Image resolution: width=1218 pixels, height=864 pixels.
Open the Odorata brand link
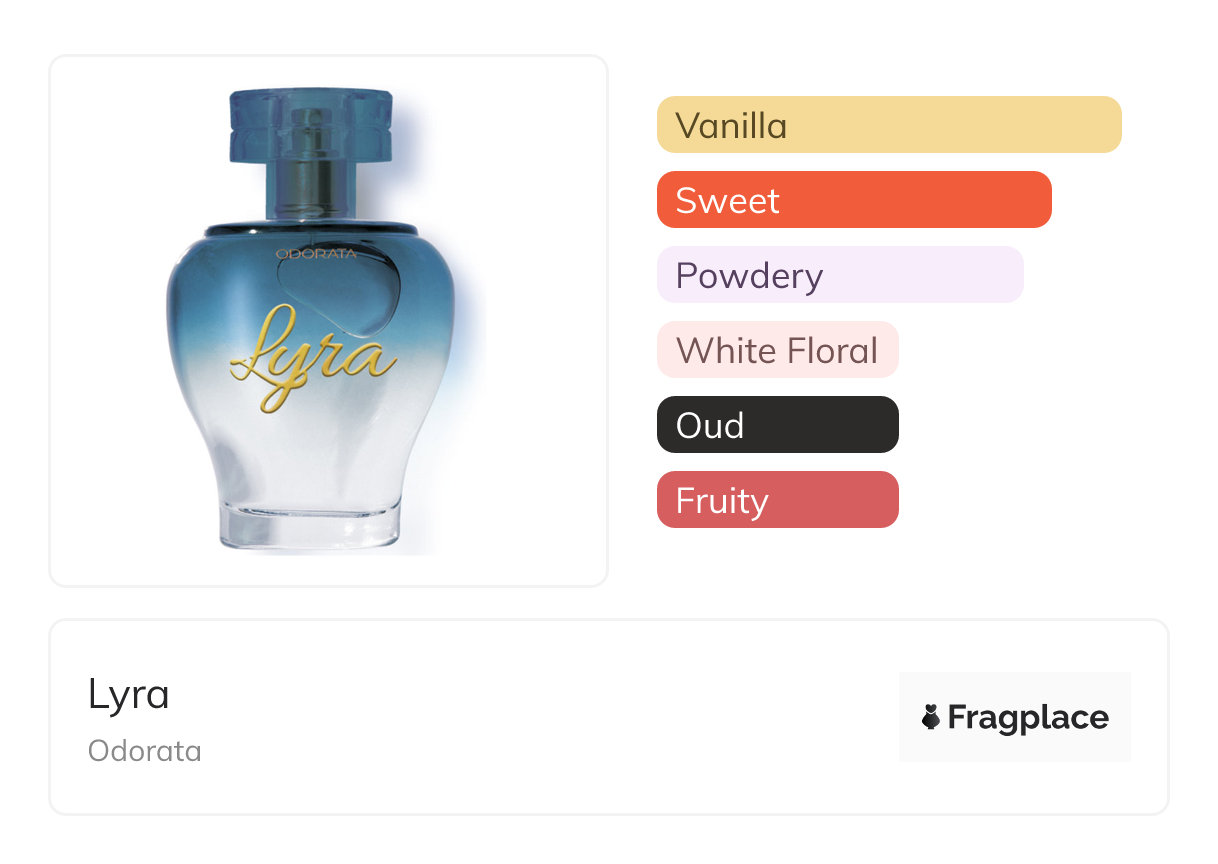click(145, 751)
